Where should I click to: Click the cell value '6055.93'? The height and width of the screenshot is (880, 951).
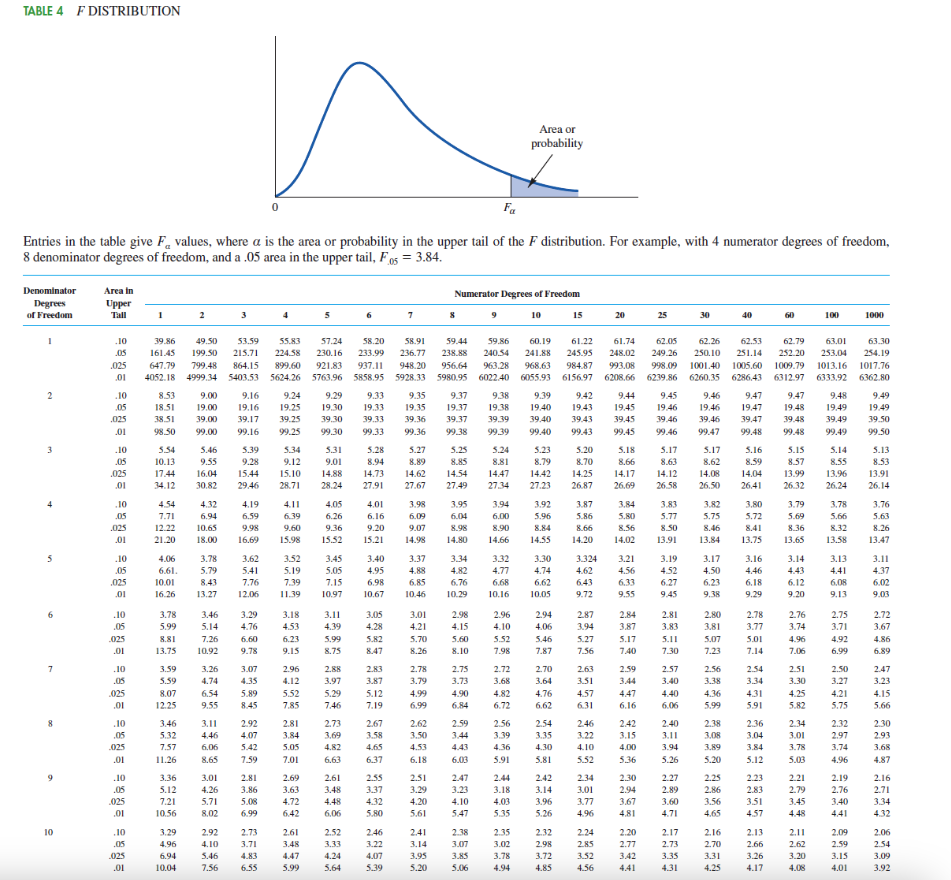point(536,377)
